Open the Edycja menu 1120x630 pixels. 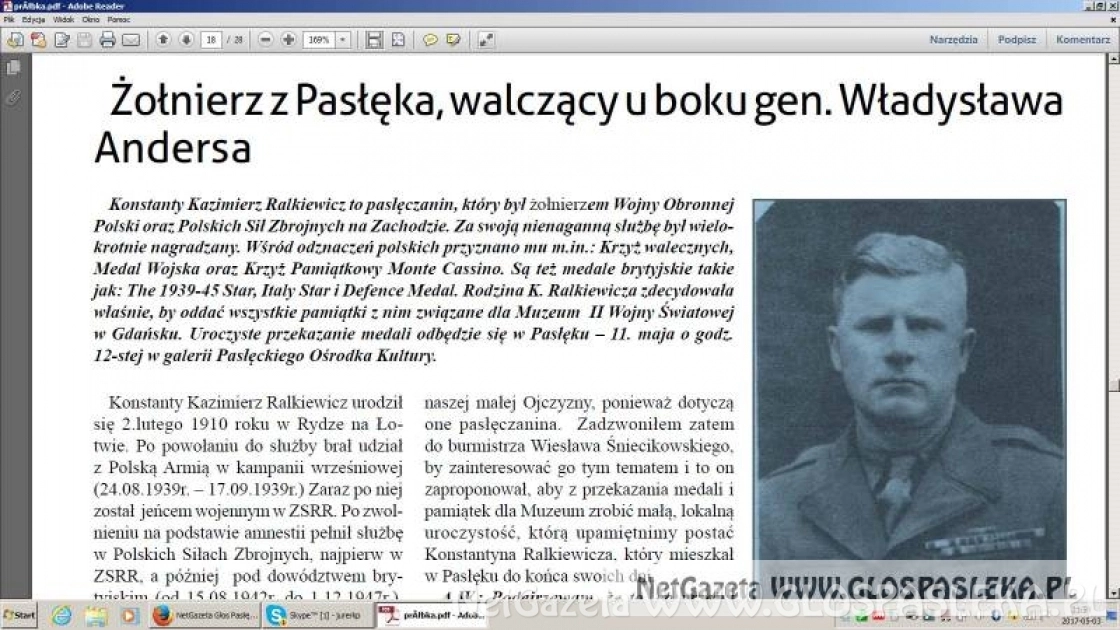pos(34,19)
